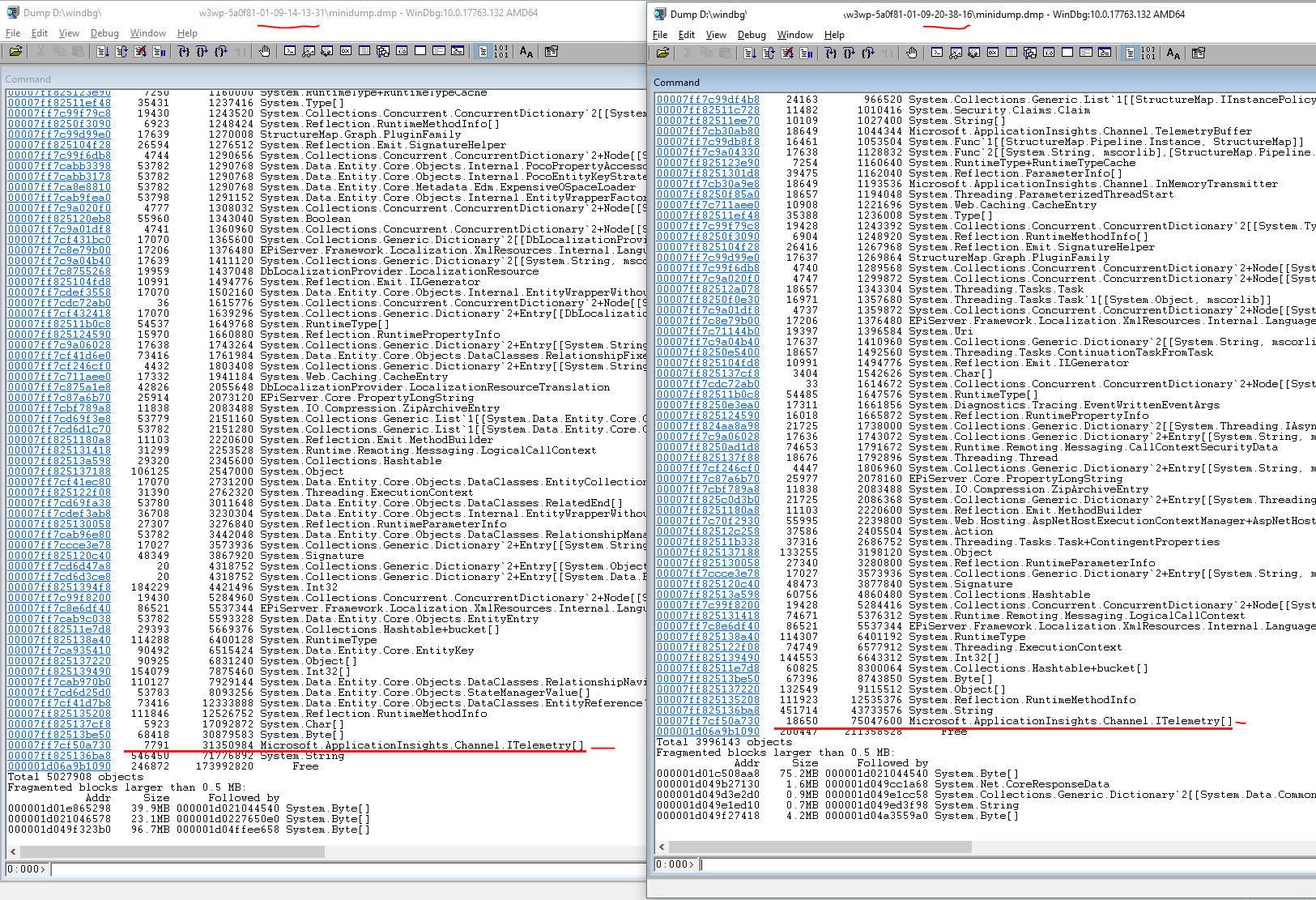This screenshot has height=900, width=1316.
Task: Open Disassembly window icon in left toolbar
Action: 401,51
